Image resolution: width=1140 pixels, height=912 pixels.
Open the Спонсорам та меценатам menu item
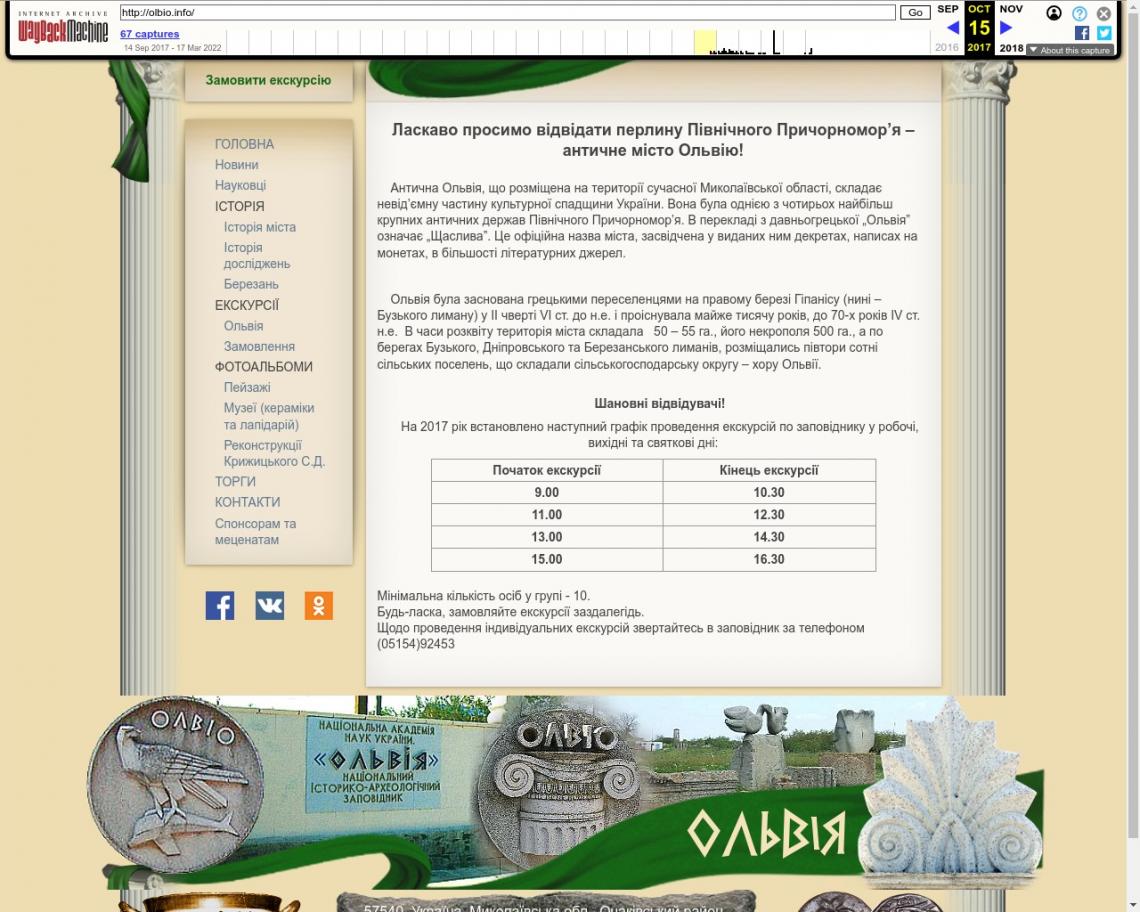255,532
